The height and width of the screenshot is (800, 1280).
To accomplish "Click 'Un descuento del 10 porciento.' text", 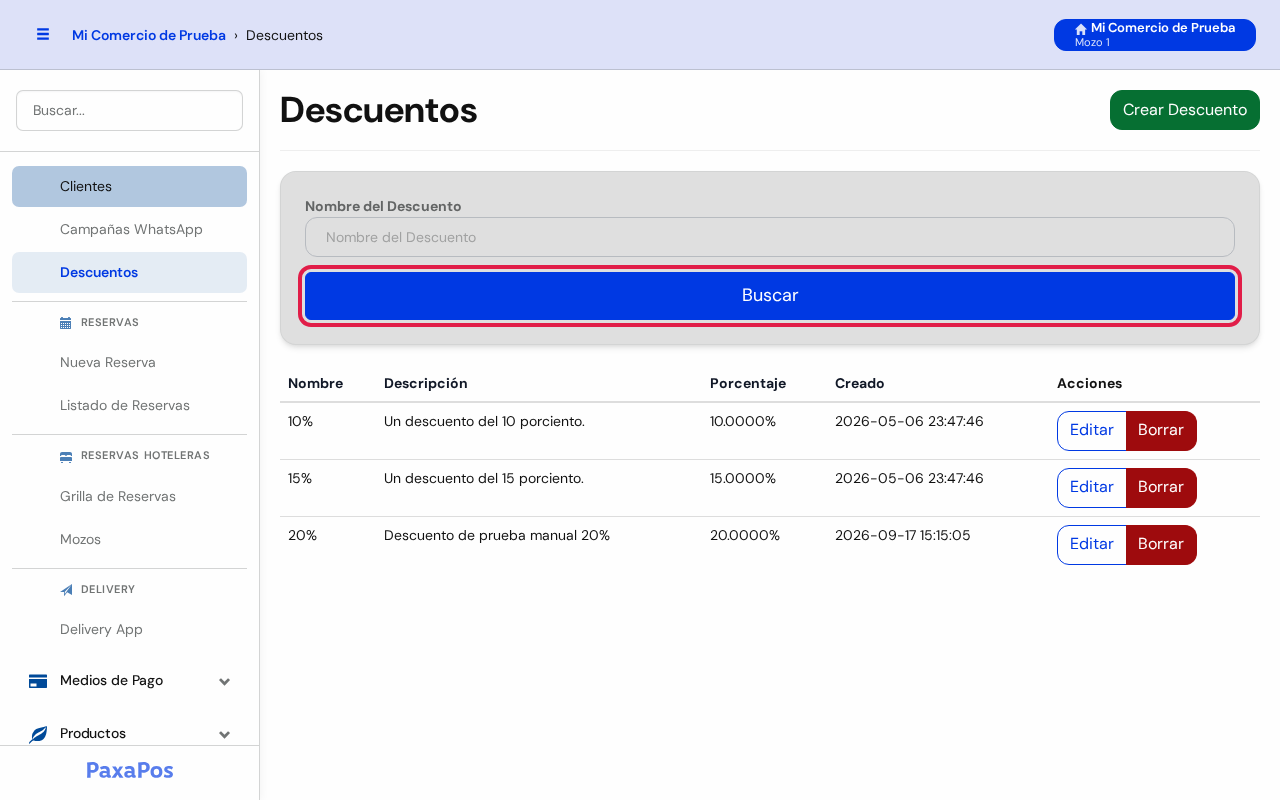I will click(x=484, y=422).
